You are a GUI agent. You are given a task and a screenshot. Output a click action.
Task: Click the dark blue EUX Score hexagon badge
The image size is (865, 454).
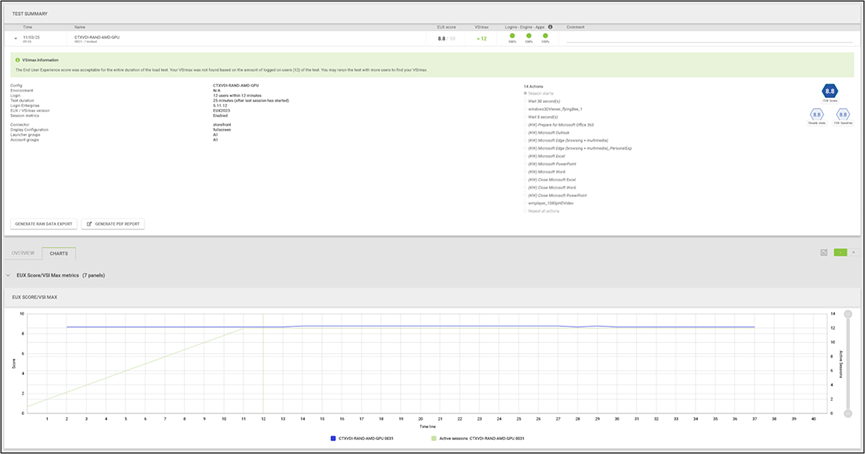click(x=830, y=91)
